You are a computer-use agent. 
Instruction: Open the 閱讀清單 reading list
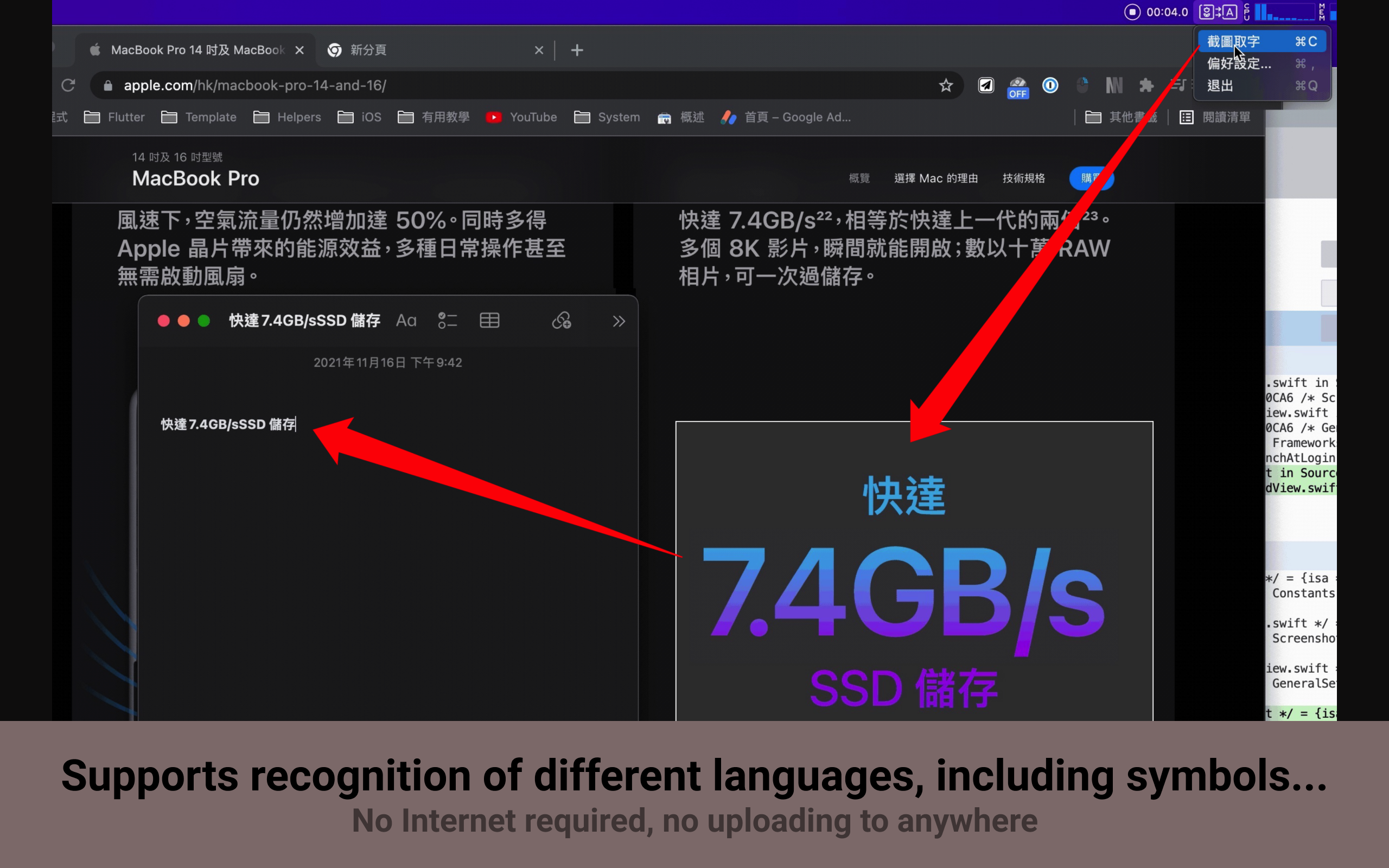(x=1214, y=117)
